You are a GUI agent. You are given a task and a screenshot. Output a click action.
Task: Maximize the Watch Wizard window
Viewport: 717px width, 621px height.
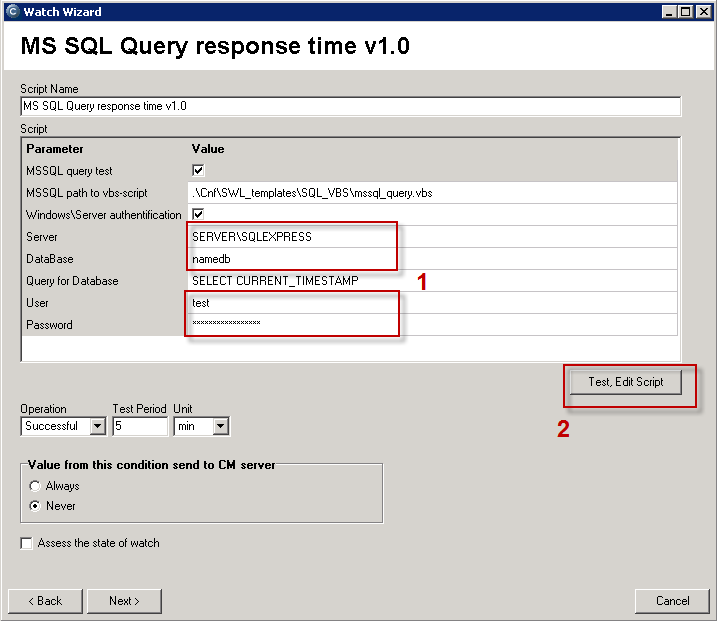(x=686, y=11)
